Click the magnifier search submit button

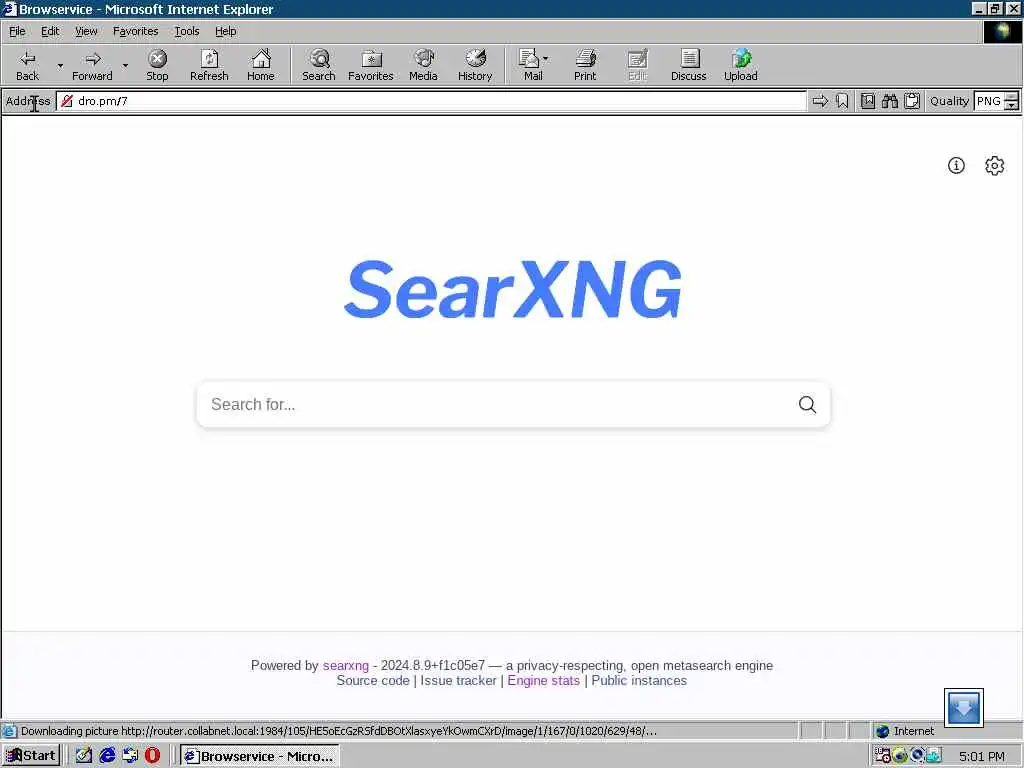(807, 404)
